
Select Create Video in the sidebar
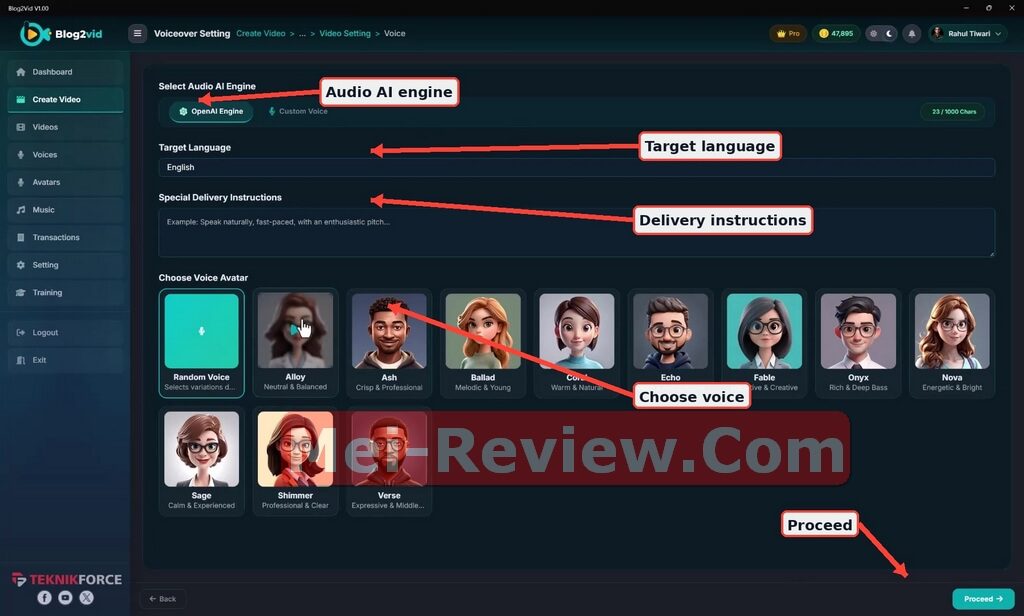[x=65, y=99]
